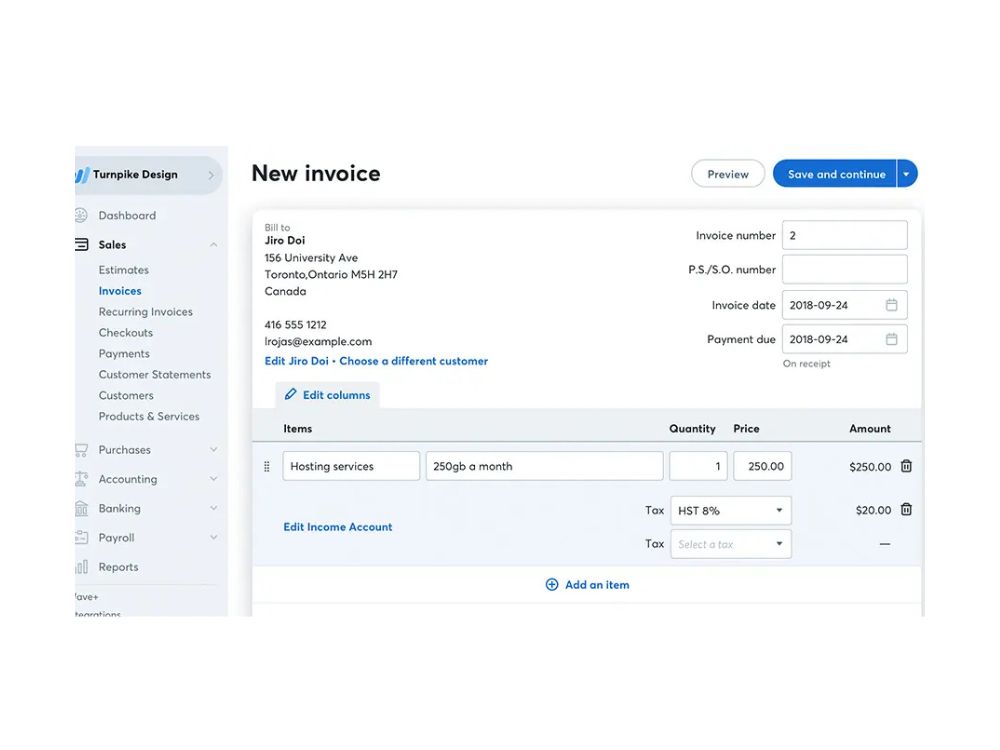The image size is (1000, 750).
Task: Click the 250gb a month description field
Action: coord(545,466)
